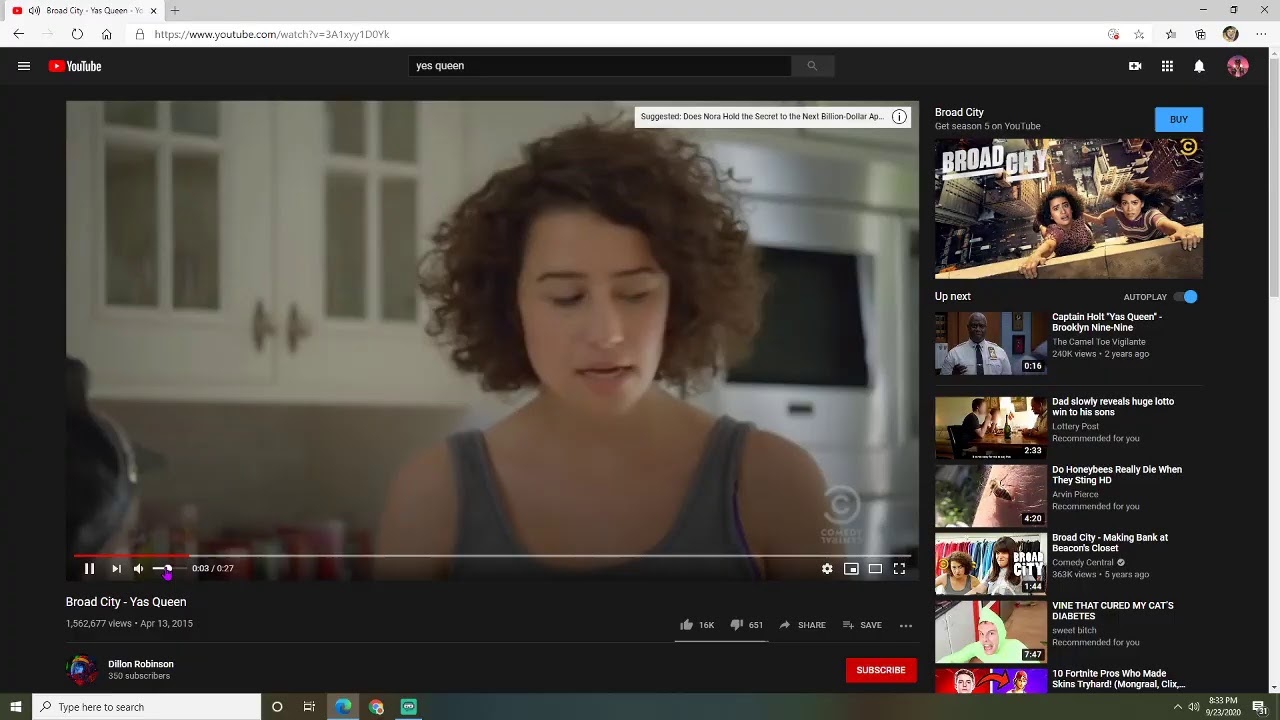Save the video to a playlist
The height and width of the screenshot is (720, 1280).
862,625
